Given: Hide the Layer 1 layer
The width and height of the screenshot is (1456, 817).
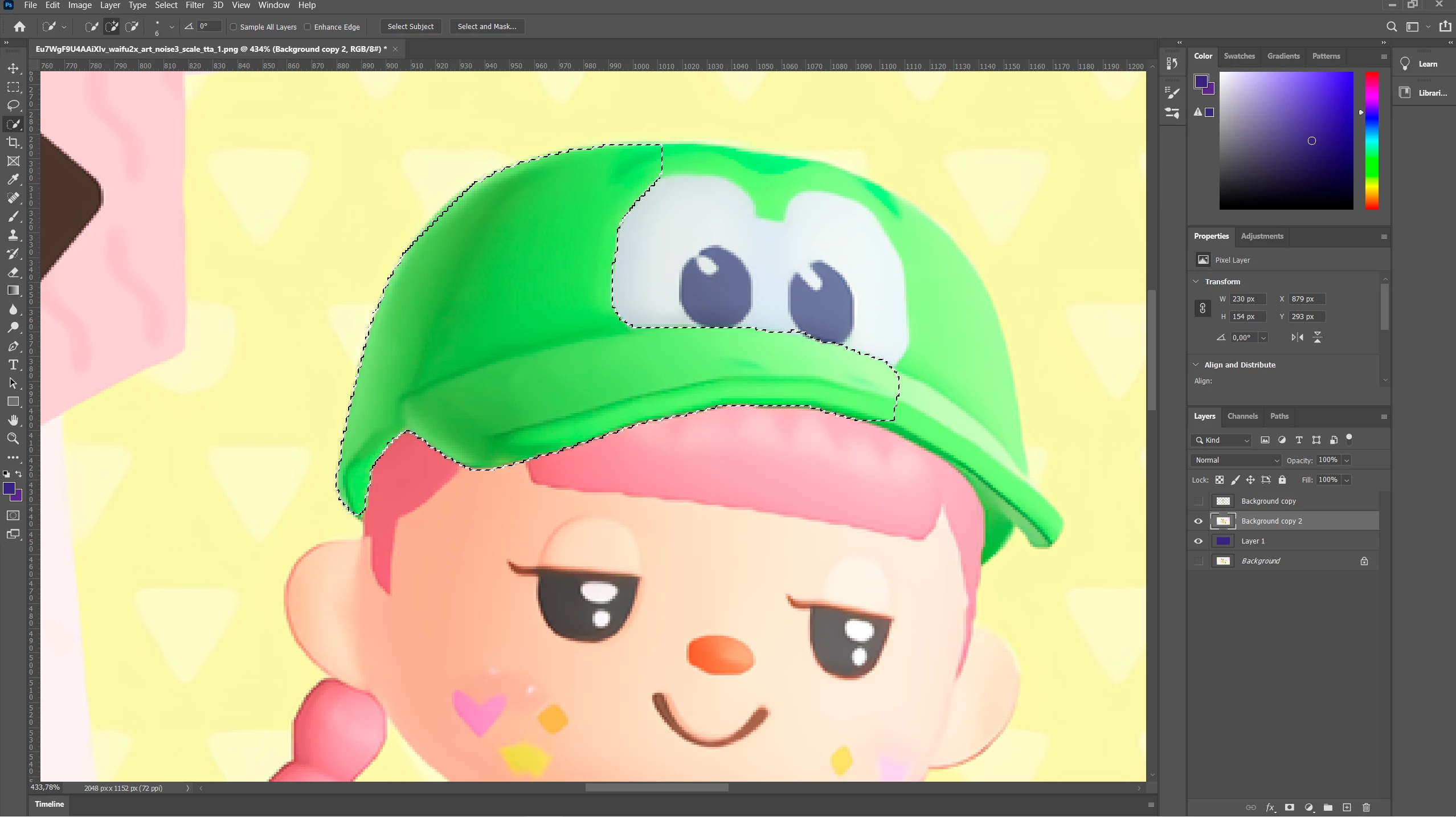Looking at the screenshot, I should (1198, 541).
